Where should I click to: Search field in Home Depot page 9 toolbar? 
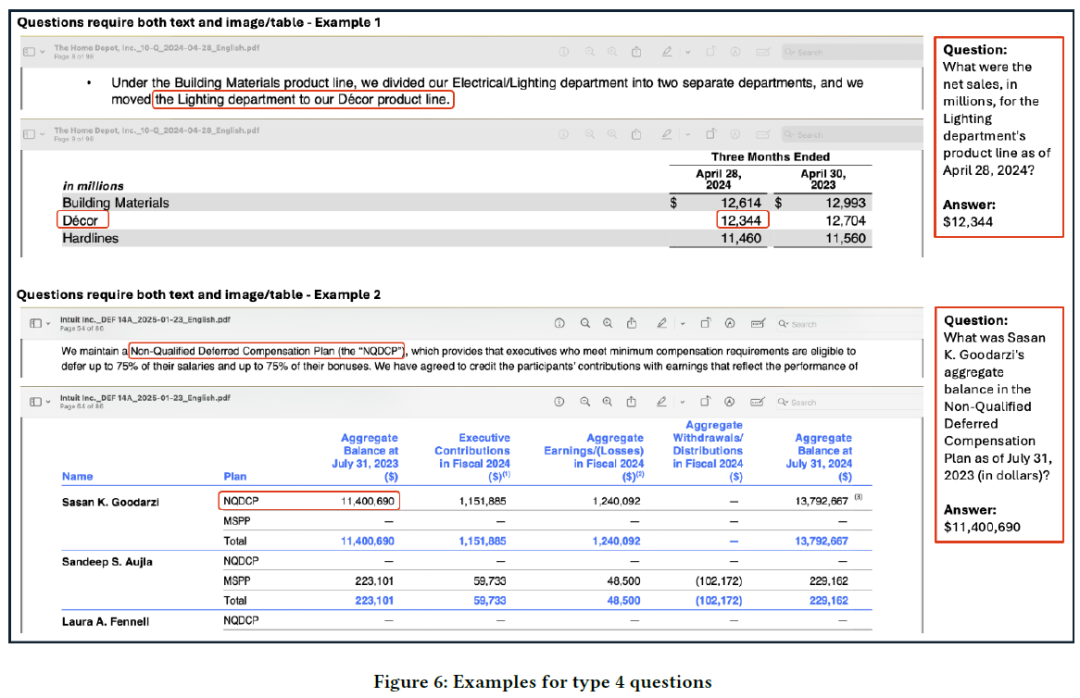click(853, 134)
